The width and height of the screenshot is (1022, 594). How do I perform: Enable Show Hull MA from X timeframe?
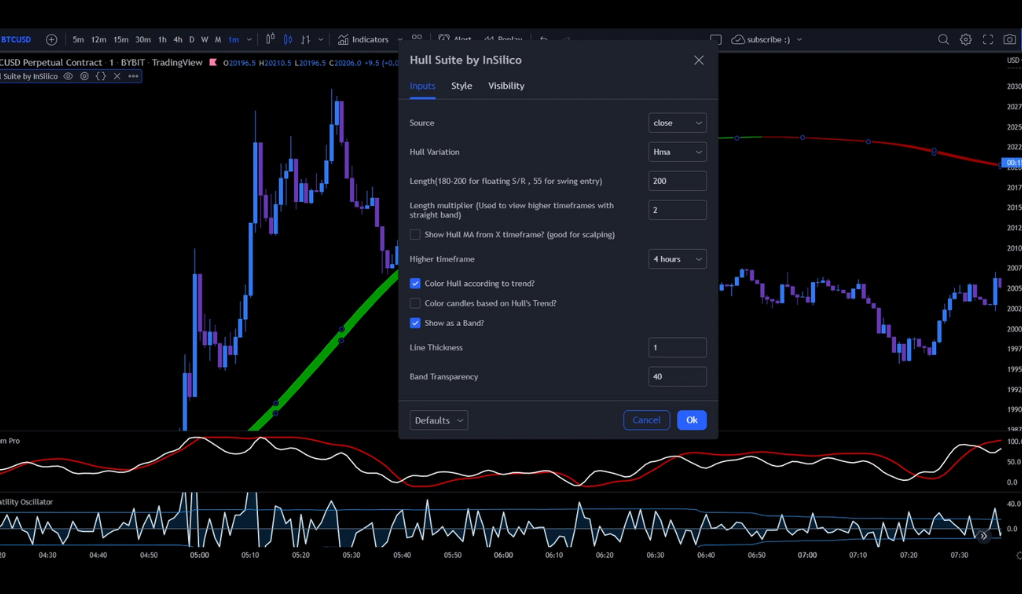pos(415,235)
